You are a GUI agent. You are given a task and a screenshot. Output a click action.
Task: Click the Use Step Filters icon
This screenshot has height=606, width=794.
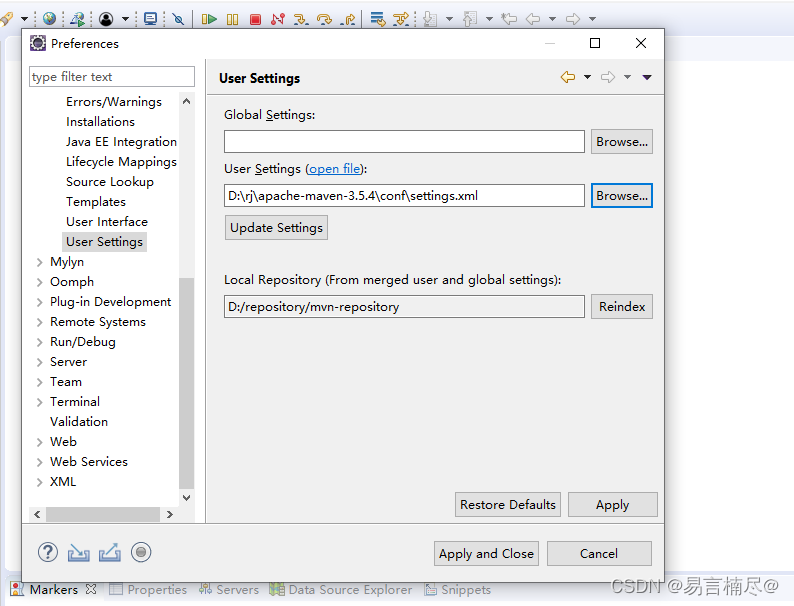coord(401,19)
